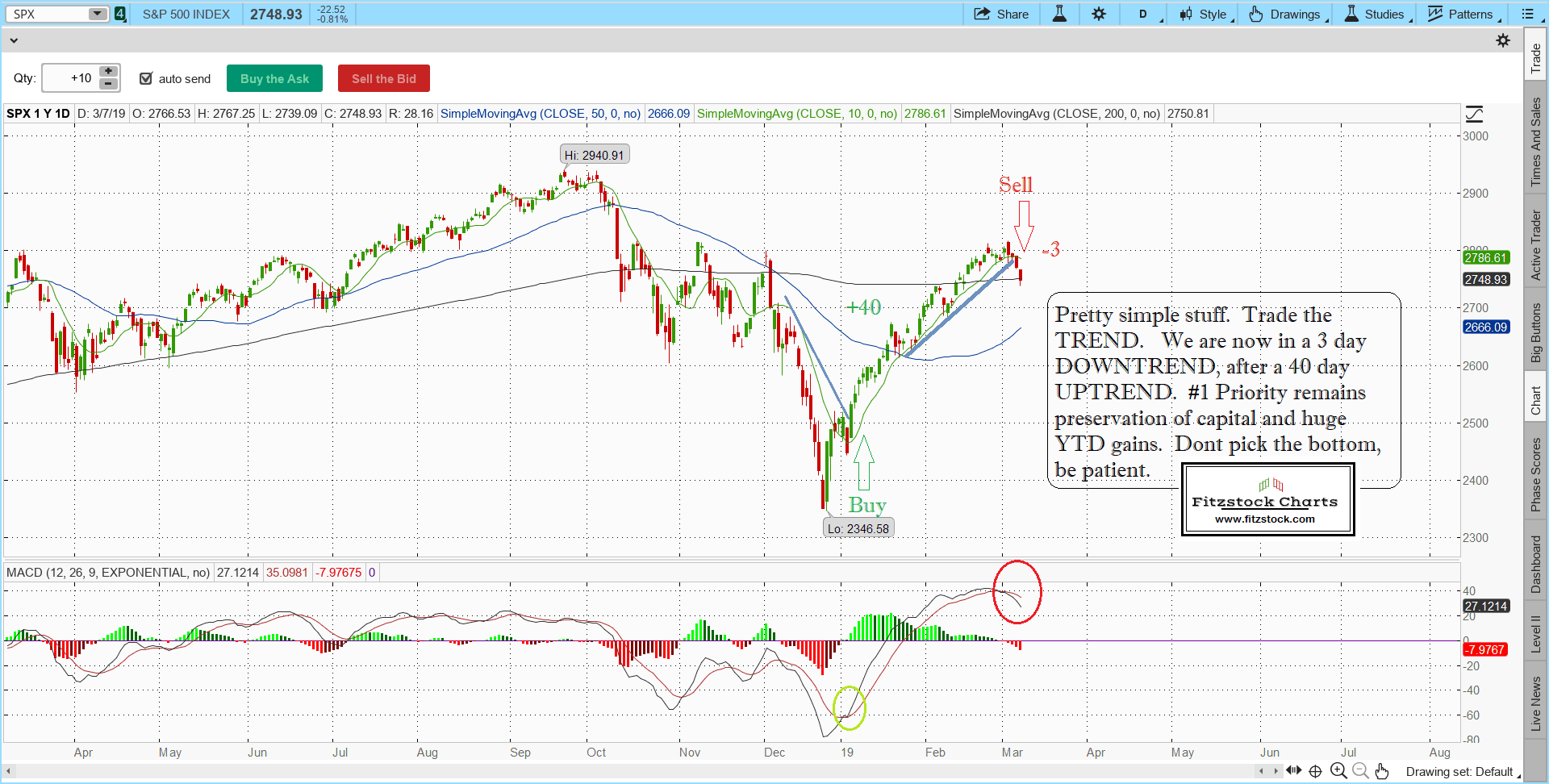Open the SPX symbol dropdown
The image size is (1549, 784).
coord(98,14)
